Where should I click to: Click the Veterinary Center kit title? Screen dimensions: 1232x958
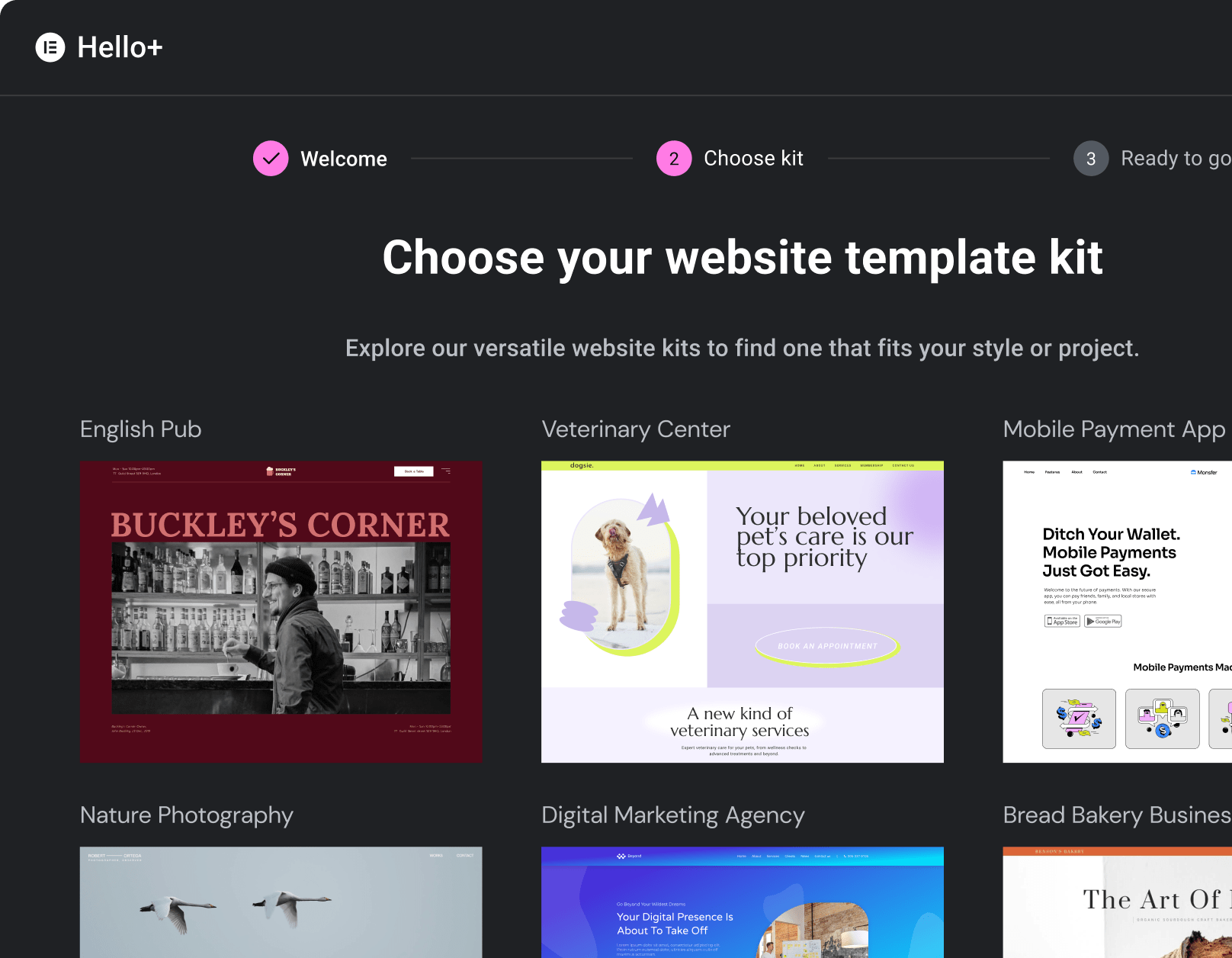(636, 429)
